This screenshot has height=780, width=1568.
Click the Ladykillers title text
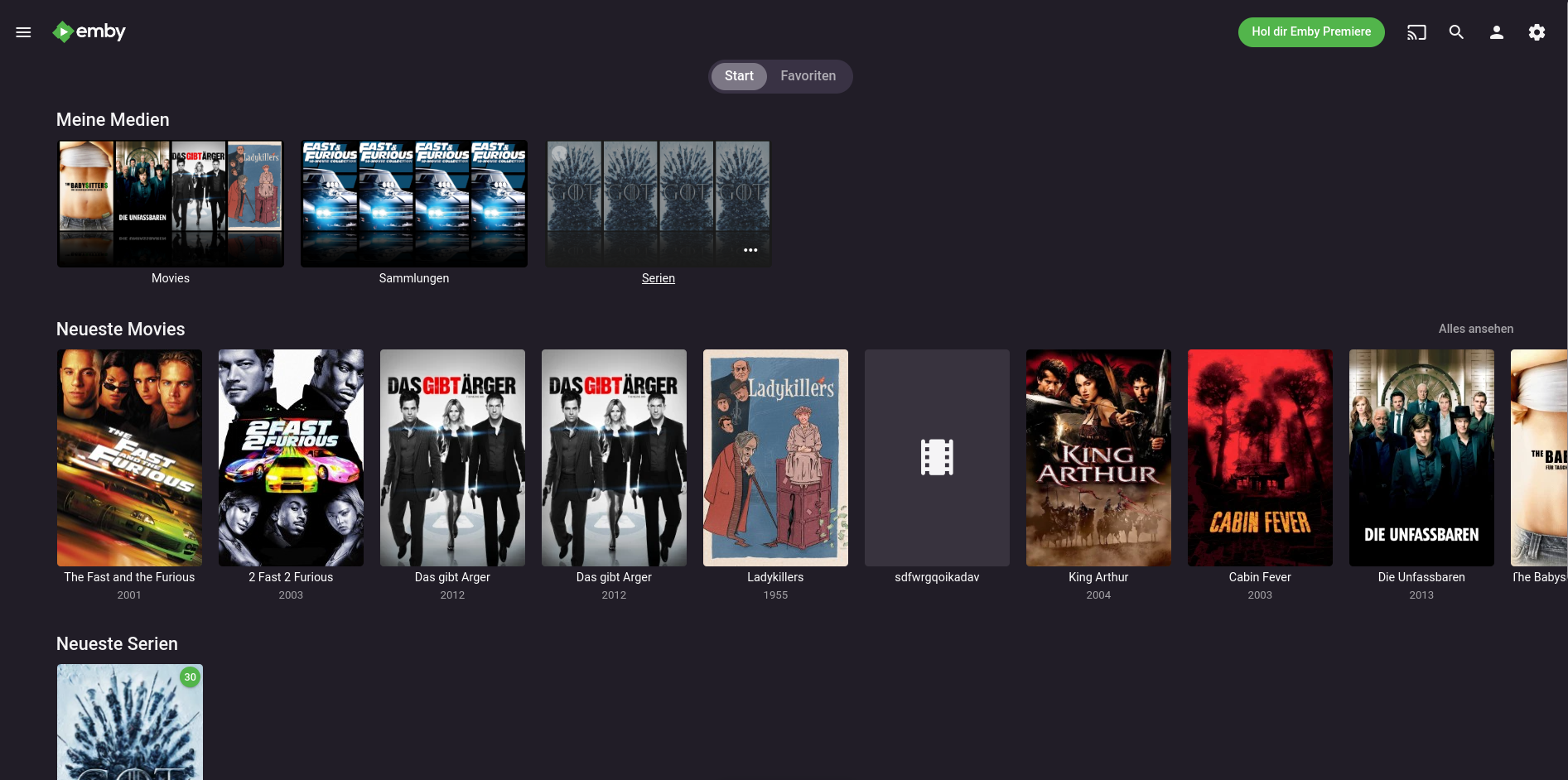tap(775, 577)
